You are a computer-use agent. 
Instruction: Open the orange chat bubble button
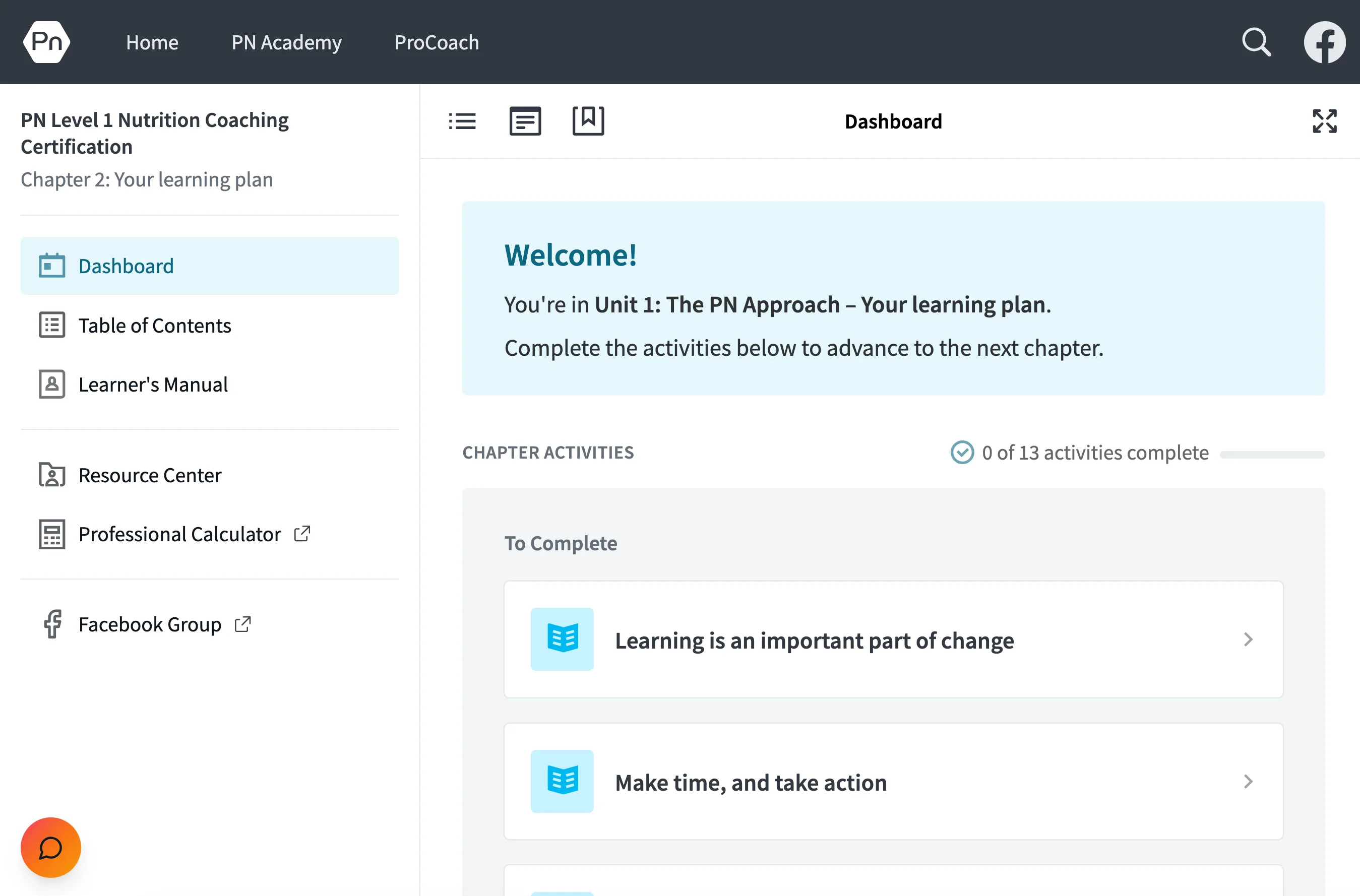click(50, 847)
